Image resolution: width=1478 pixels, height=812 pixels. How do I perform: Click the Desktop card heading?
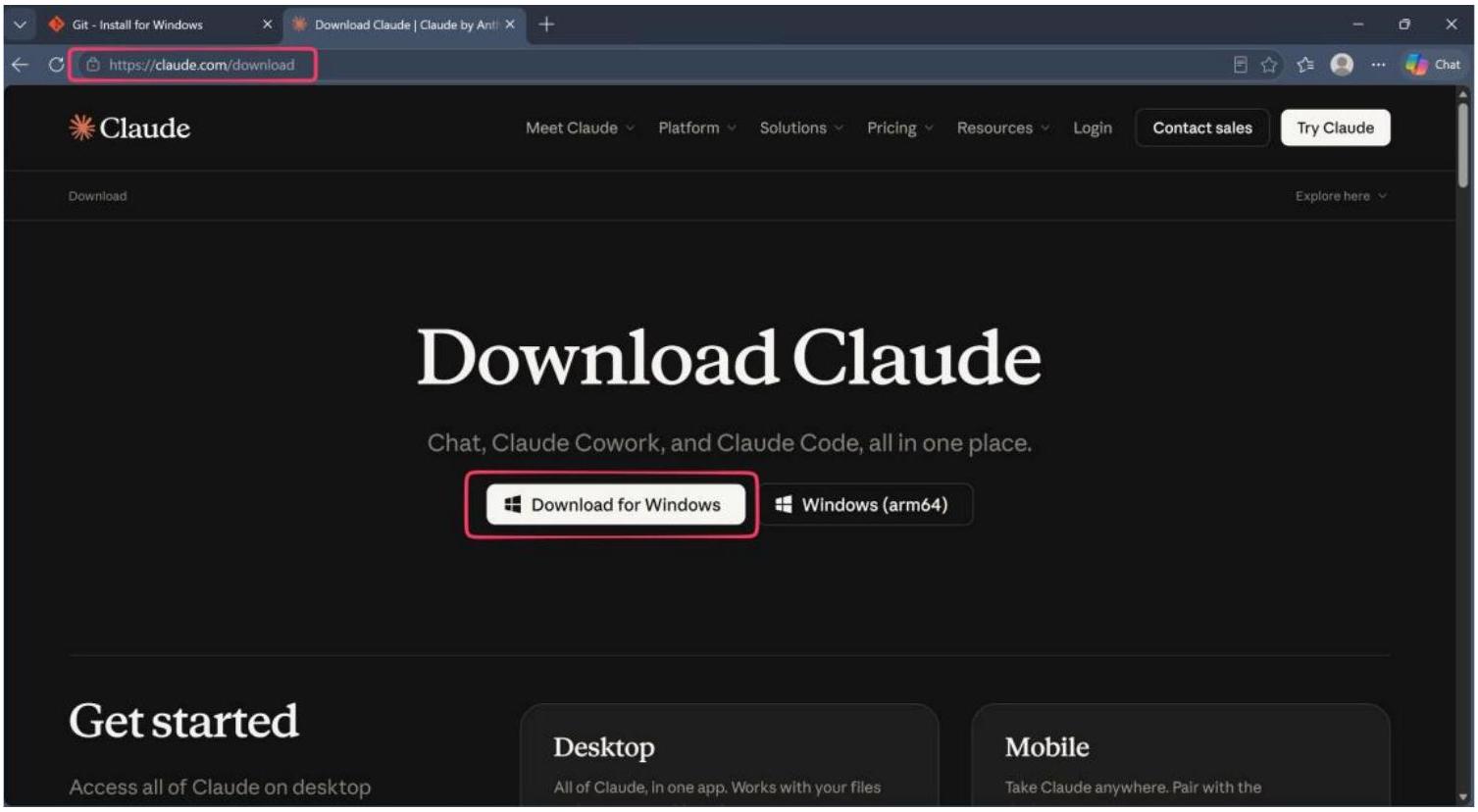(x=604, y=747)
